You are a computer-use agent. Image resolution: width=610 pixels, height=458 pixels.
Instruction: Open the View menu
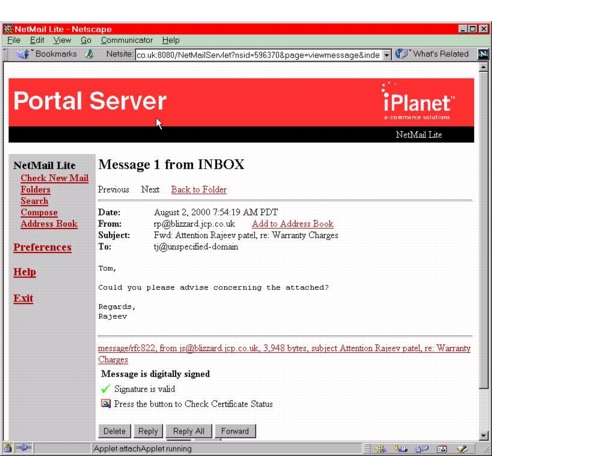62,40
